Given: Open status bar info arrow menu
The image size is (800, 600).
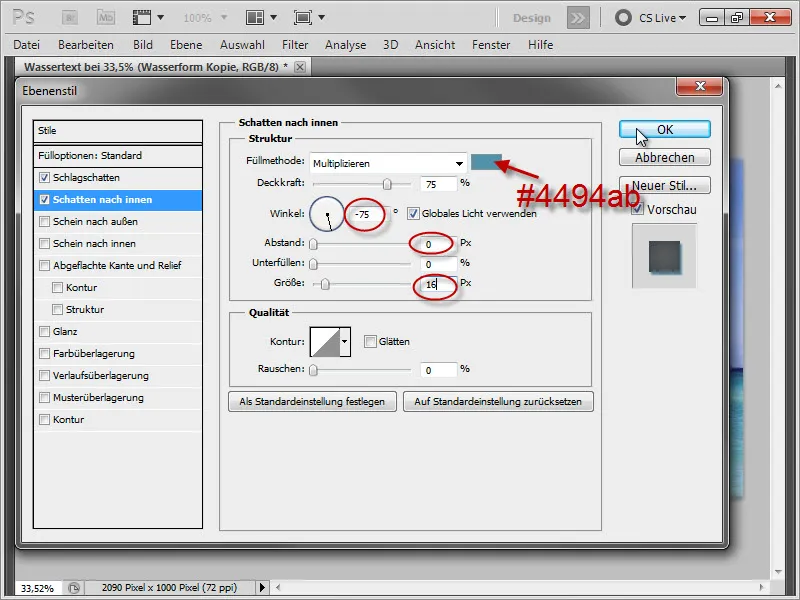Looking at the screenshot, I should (262, 587).
